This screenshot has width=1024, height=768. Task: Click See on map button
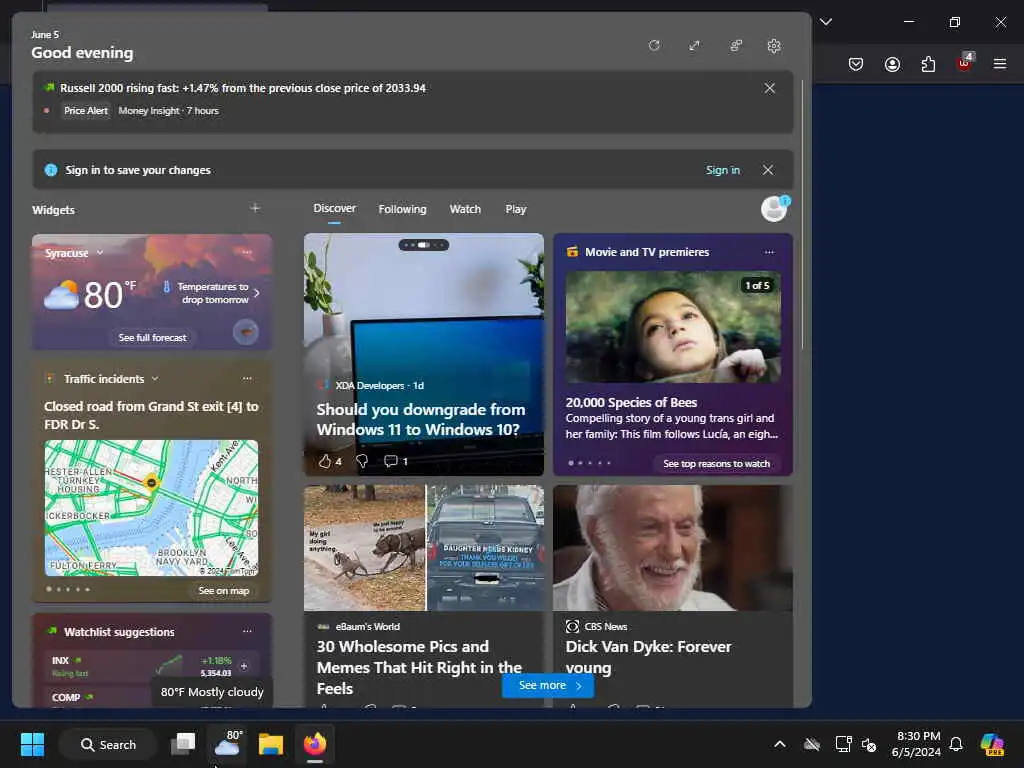(x=224, y=590)
